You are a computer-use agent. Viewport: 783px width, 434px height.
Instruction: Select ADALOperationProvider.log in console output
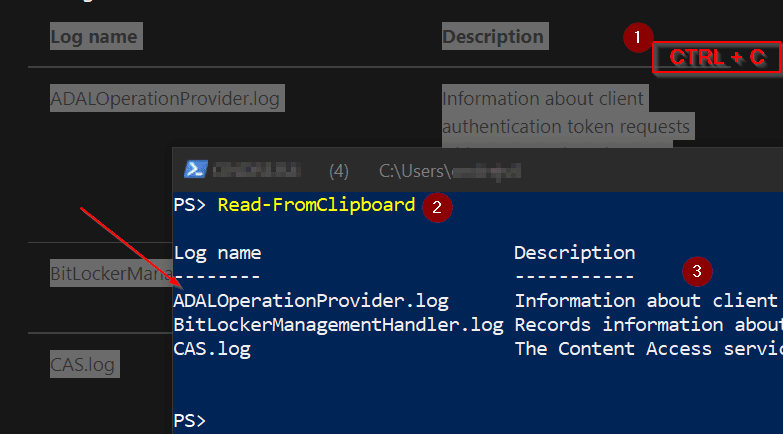[311, 300]
